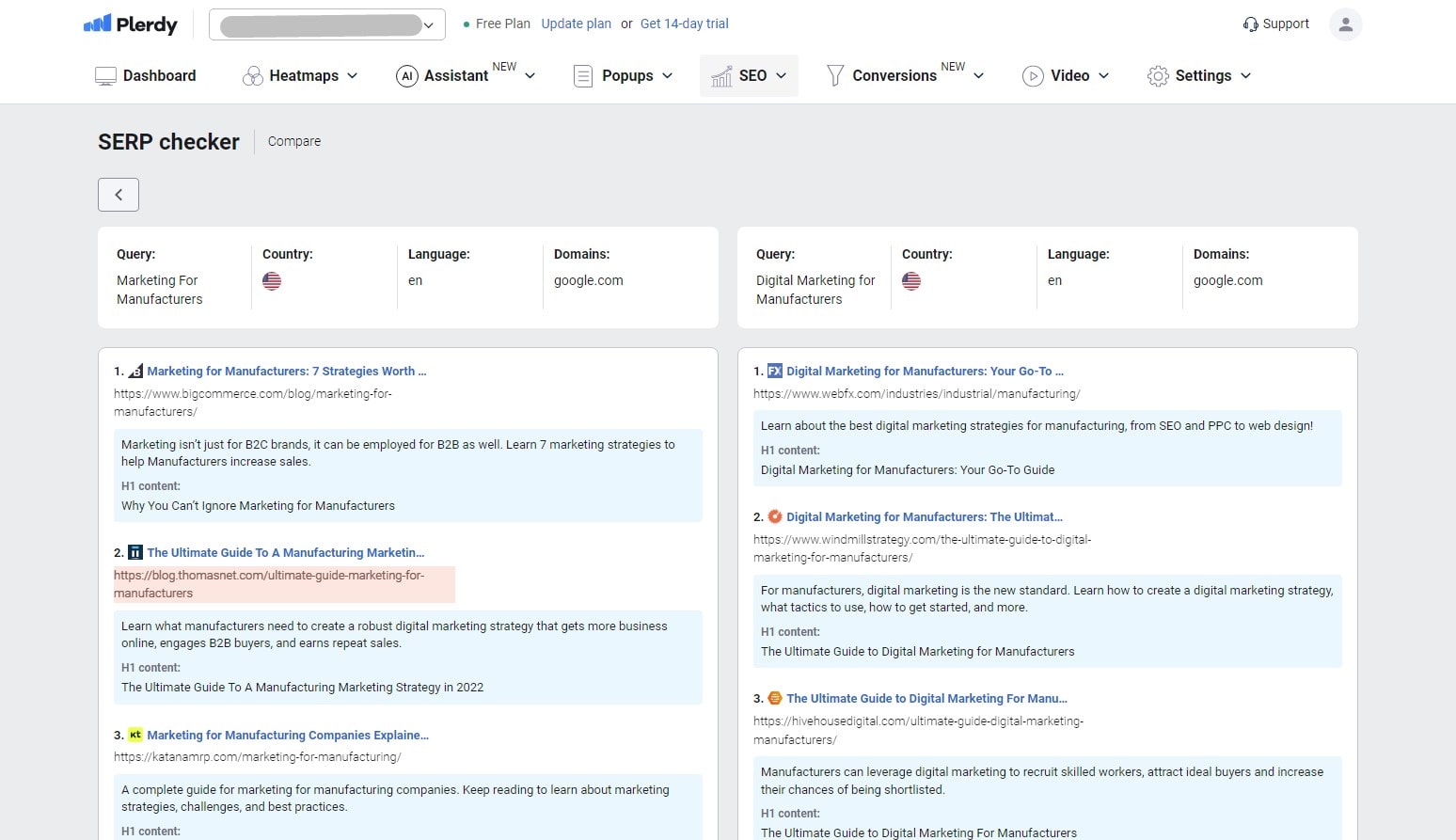Click the Update plan link
The width and height of the screenshot is (1456, 840).
point(576,24)
